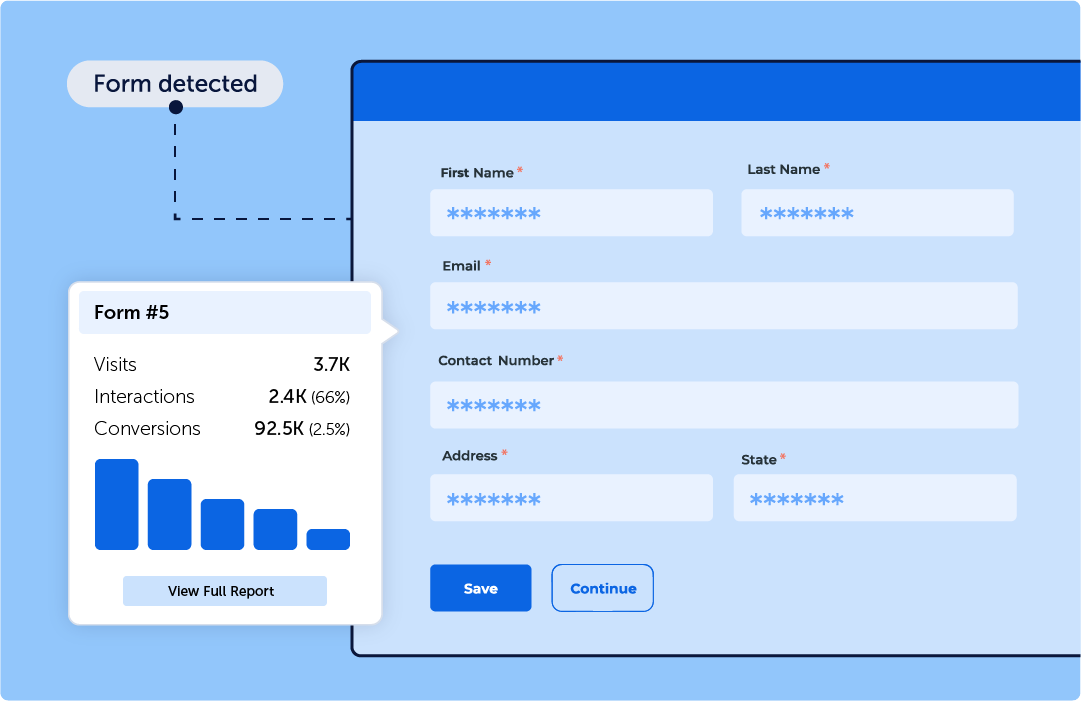
Task: Click the Interactions 2.4K value
Action: click(x=288, y=397)
